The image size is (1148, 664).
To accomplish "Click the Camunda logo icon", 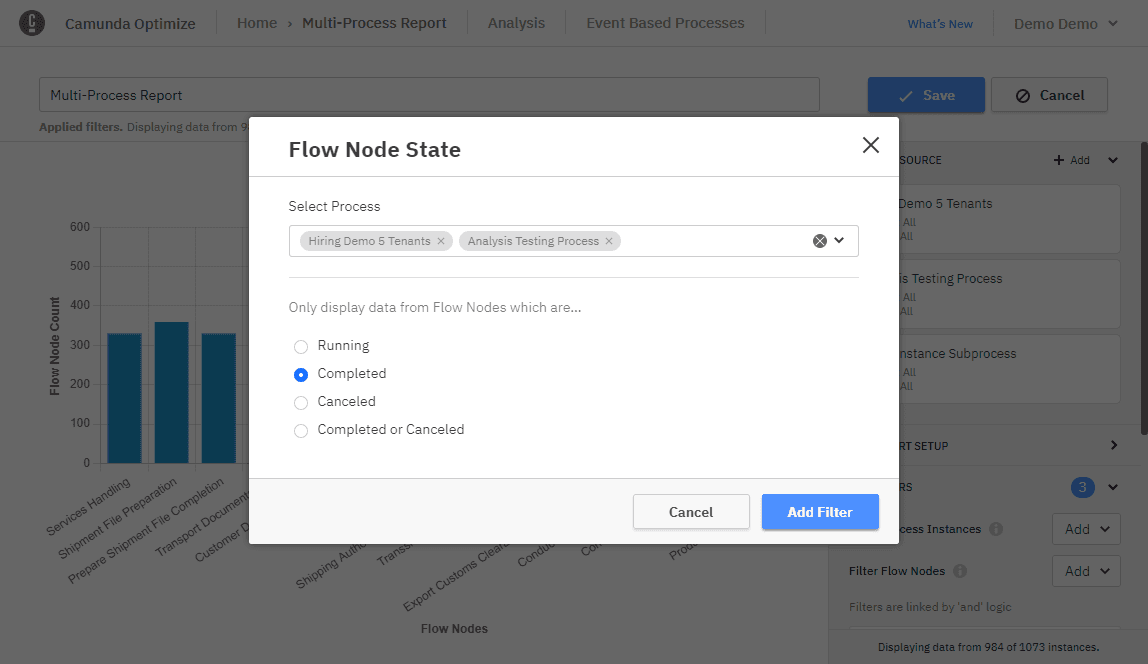I will 31,23.
